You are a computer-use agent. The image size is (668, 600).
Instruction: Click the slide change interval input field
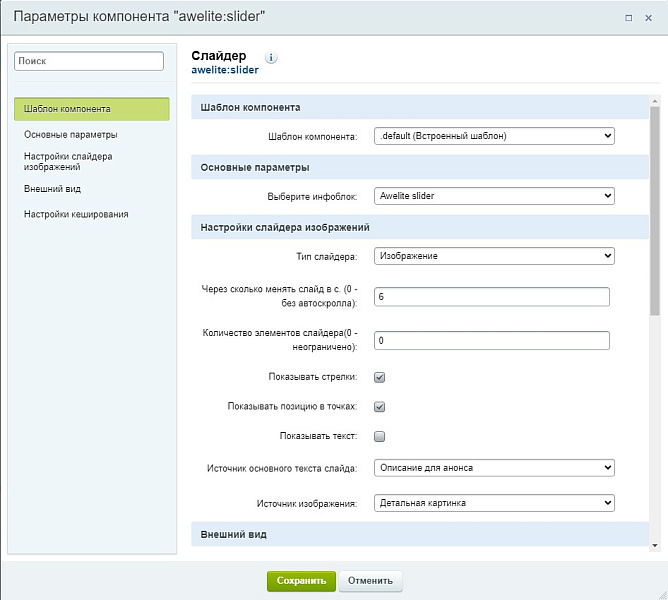click(x=491, y=296)
